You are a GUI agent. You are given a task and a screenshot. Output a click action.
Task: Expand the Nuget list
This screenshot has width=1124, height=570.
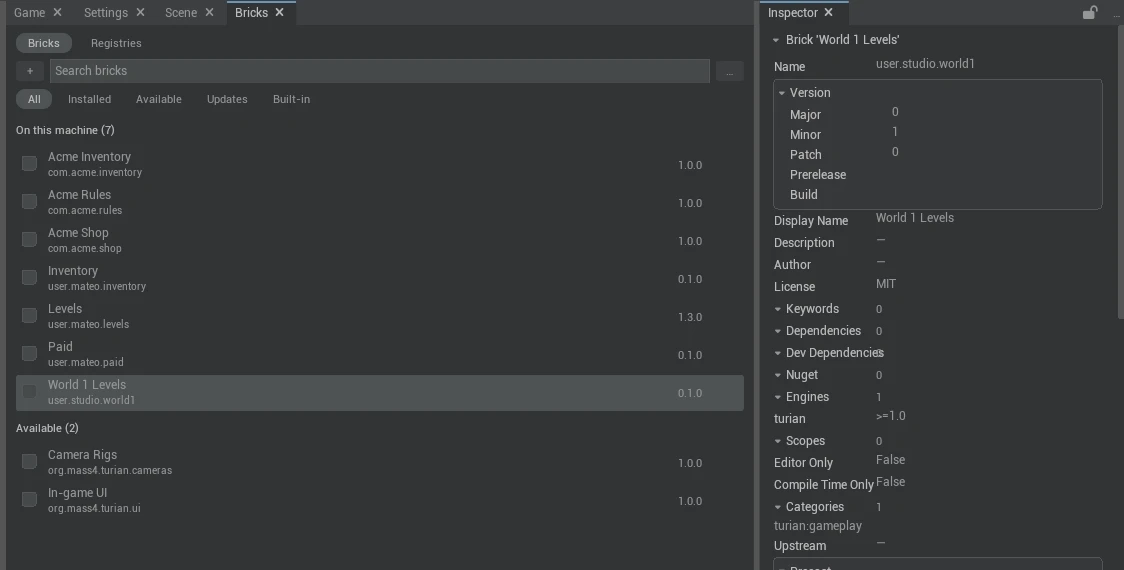[778, 375]
